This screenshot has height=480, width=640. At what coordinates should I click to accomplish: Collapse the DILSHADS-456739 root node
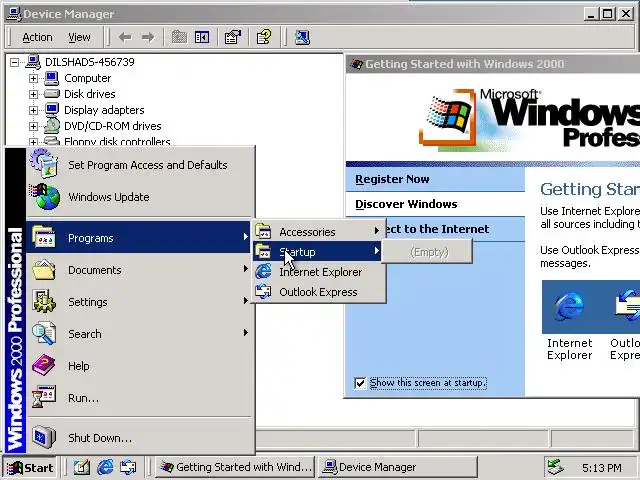(x=14, y=62)
